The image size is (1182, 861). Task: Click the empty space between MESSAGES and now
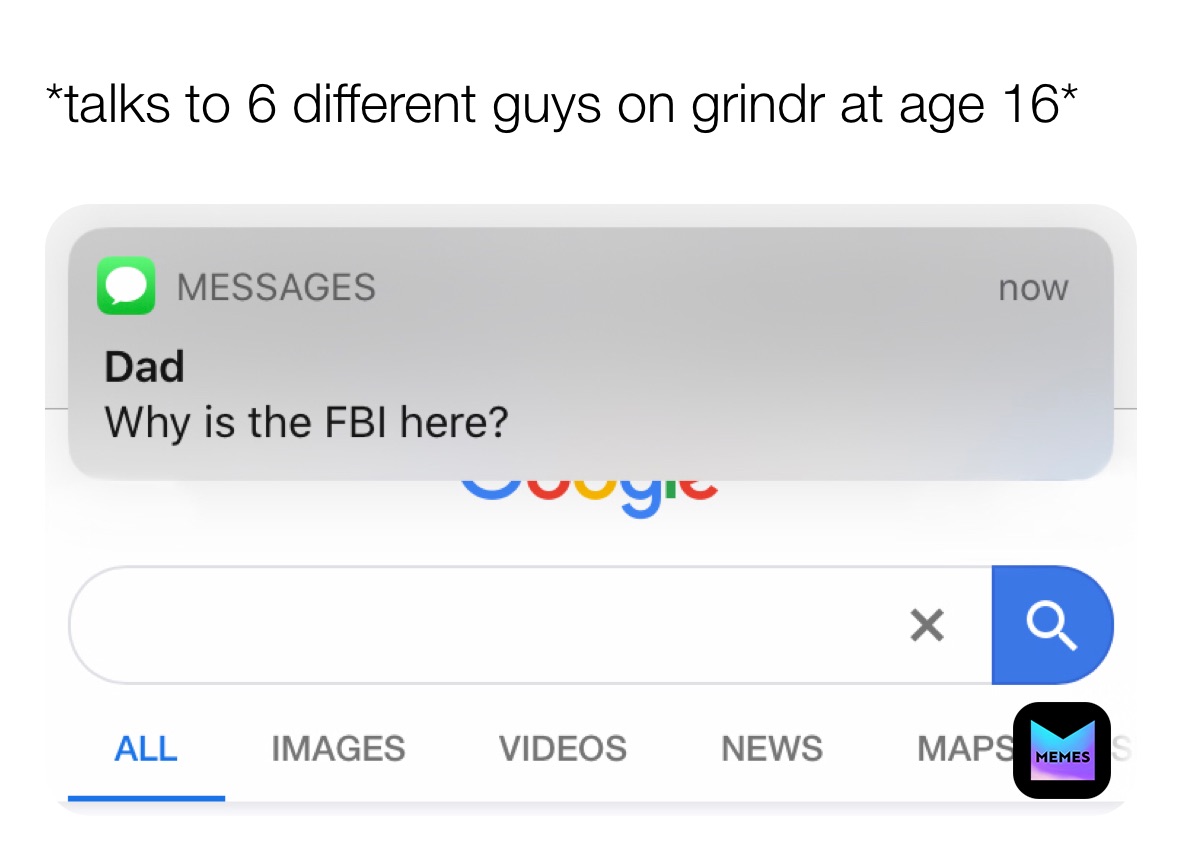point(686,287)
